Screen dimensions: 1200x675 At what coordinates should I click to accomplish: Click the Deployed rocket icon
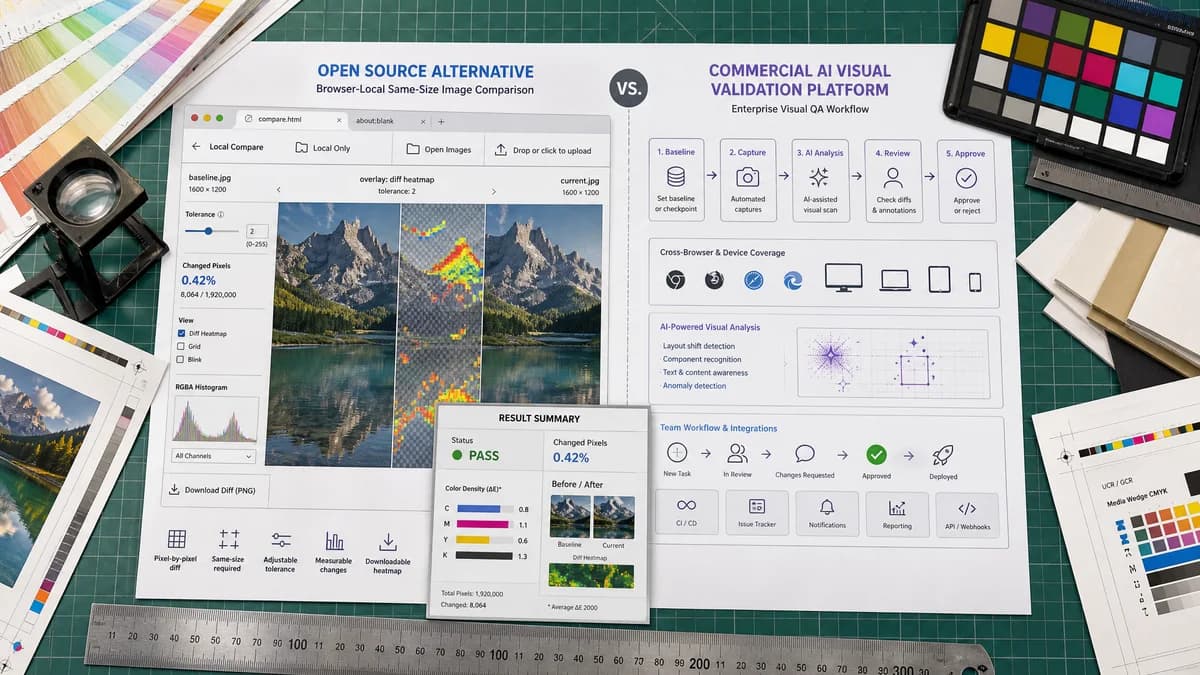[x=942, y=455]
